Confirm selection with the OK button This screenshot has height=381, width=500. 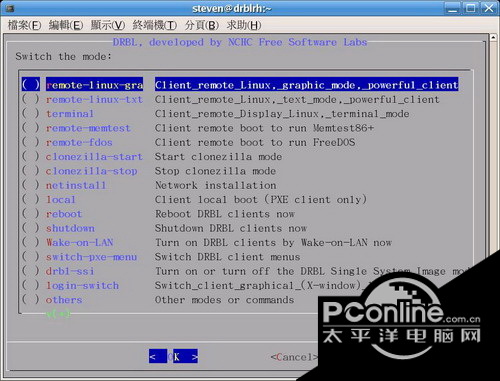point(173,357)
